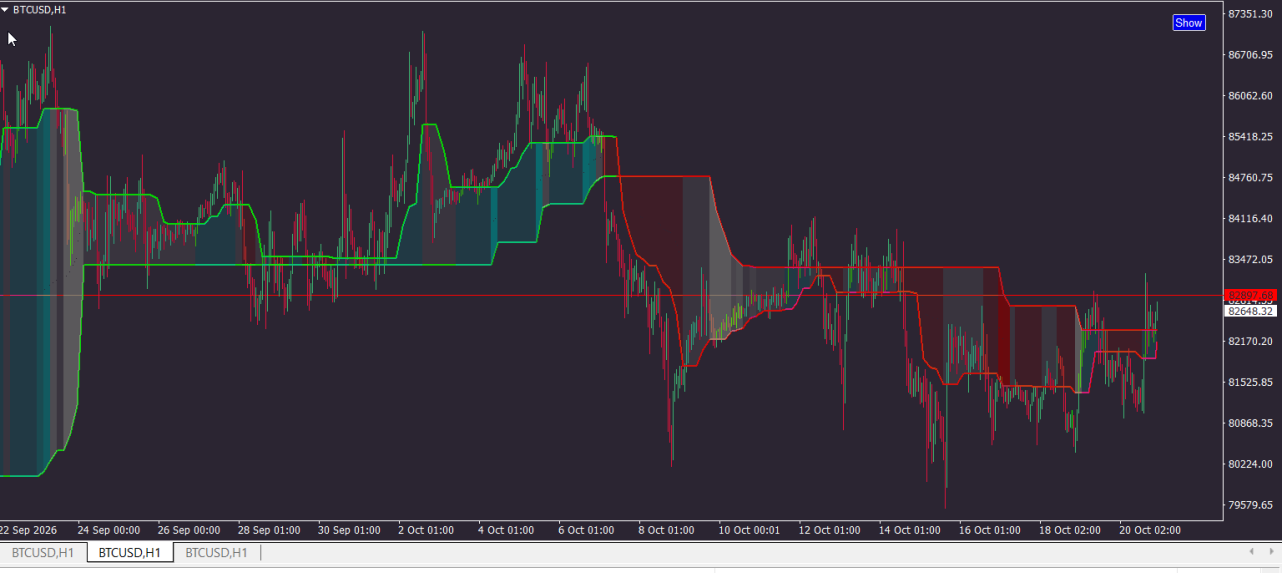Click the 86062.60 price axis value

coord(1250,96)
